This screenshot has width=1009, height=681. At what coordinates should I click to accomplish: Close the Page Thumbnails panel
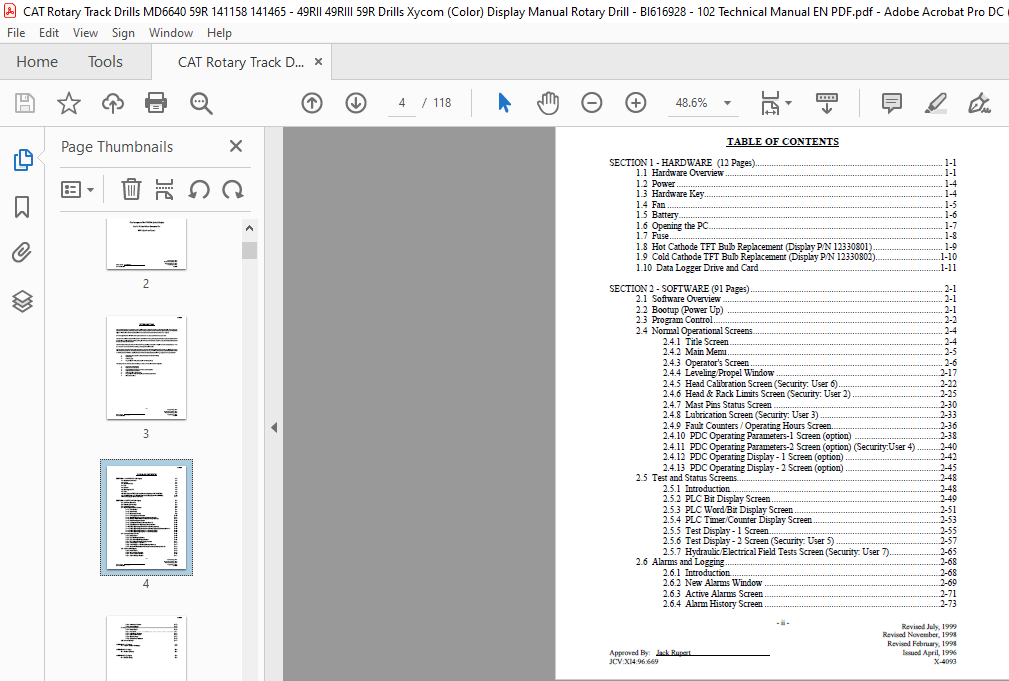[x=236, y=146]
